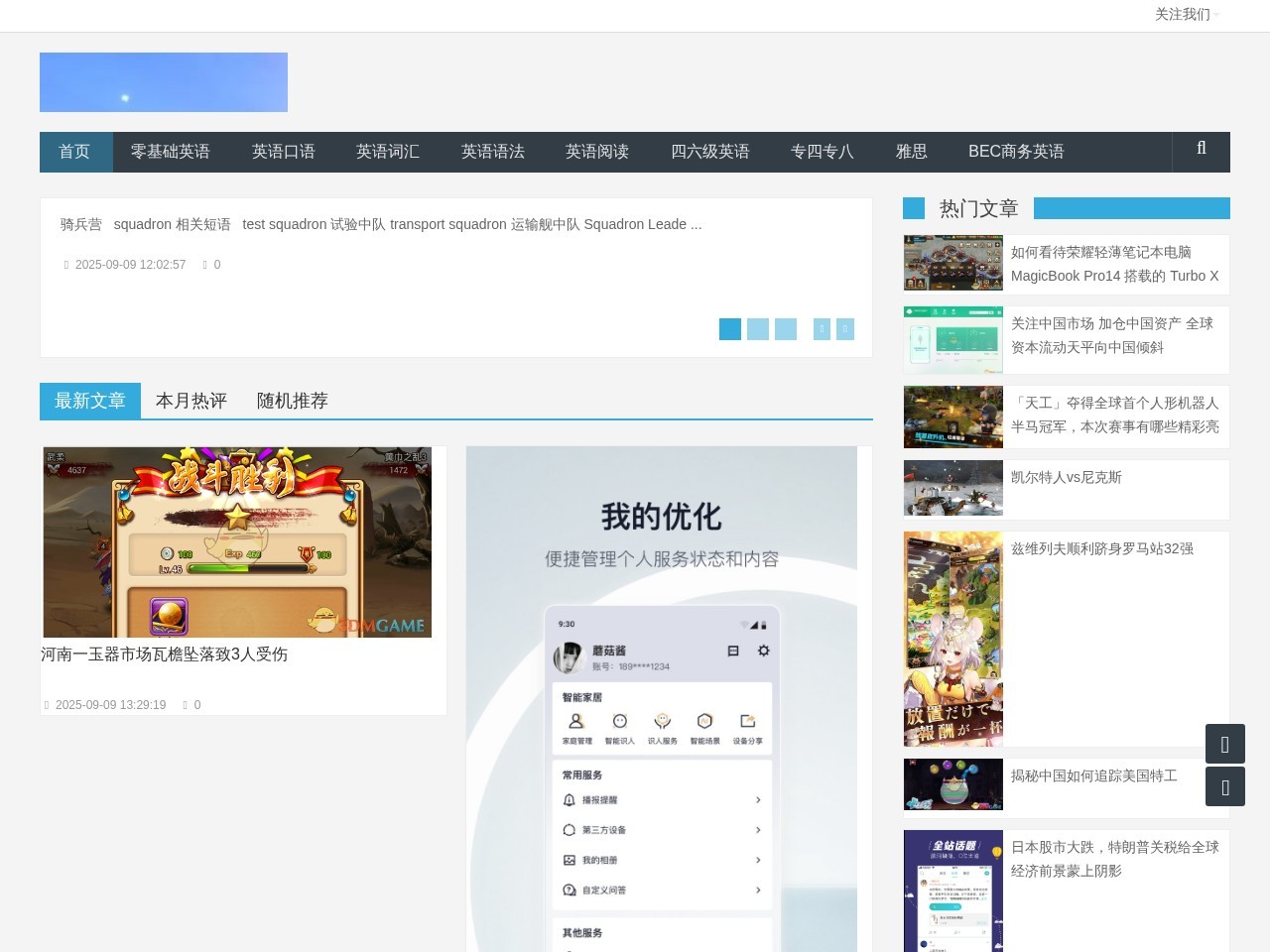Open the search icon in navigation bar
The width and height of the screenshot is (1270, 952).
1202,149
